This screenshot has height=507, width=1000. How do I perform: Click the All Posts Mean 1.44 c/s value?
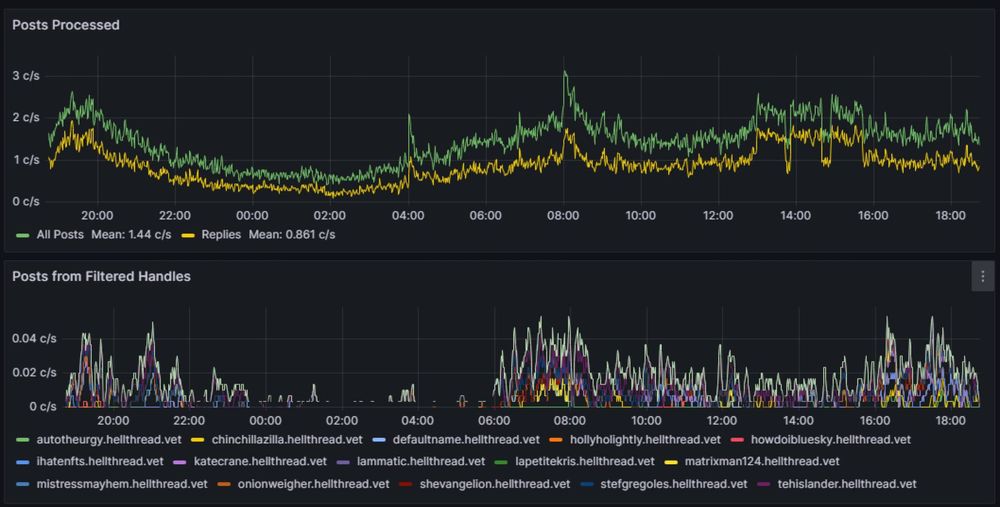pyautogui.click(x=131, y=235)
